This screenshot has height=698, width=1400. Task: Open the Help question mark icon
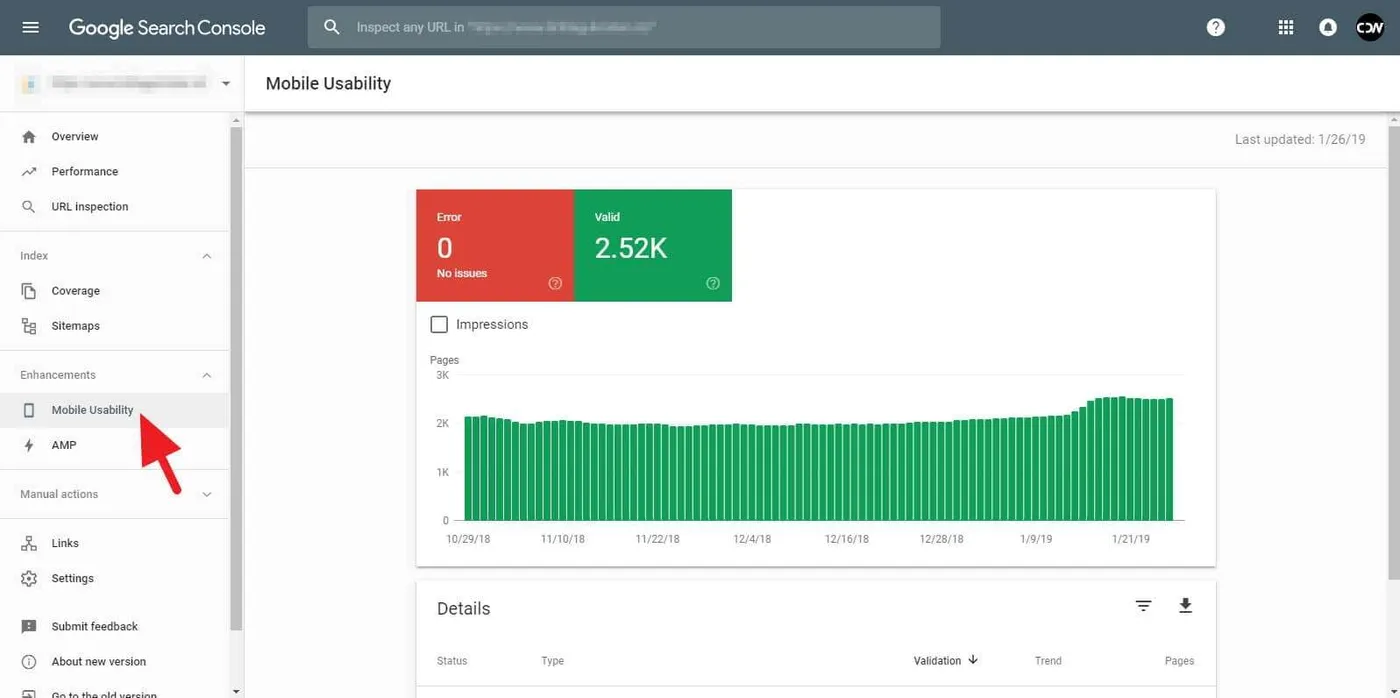(x=1216, y=27)
